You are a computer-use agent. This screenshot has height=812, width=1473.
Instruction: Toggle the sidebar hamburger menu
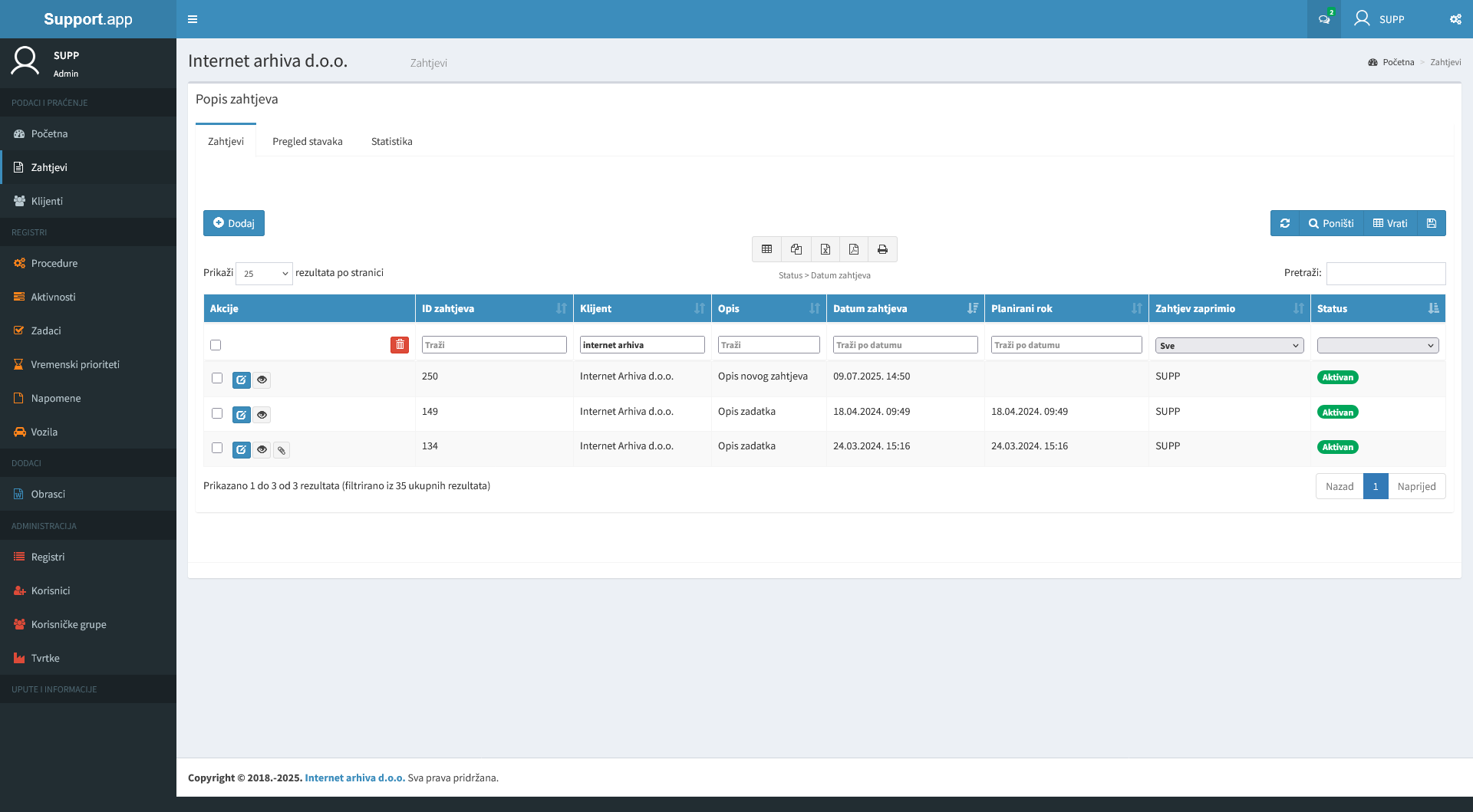(193, 19)
